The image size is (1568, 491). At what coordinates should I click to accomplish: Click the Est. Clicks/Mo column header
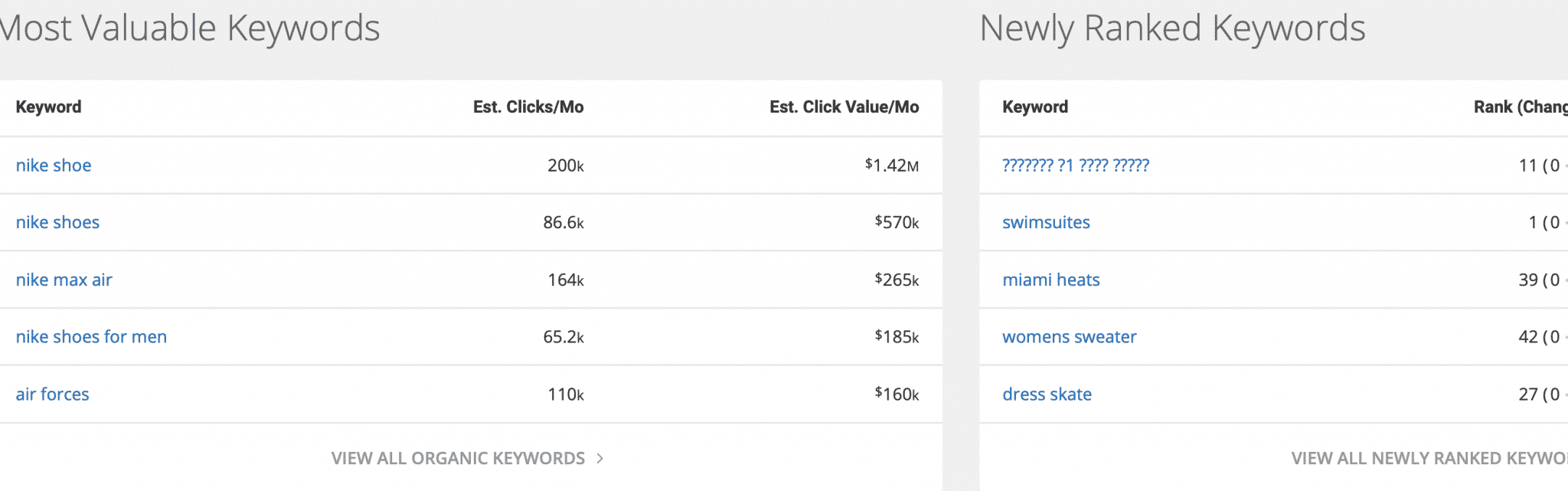pyautogui.click(x=528, y=107)
